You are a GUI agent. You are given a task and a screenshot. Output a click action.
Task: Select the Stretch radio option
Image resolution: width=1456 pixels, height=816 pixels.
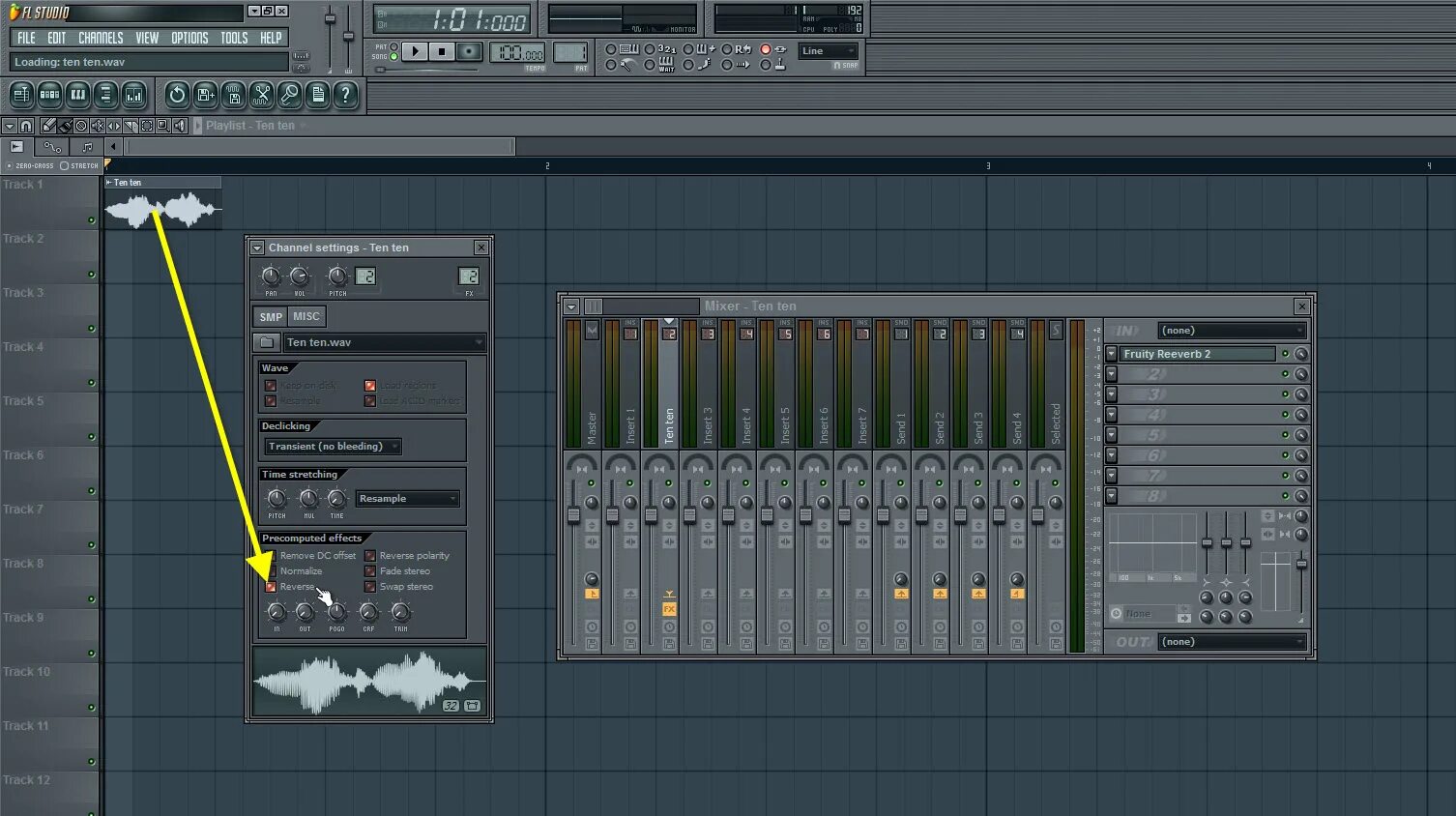[65, 166]
